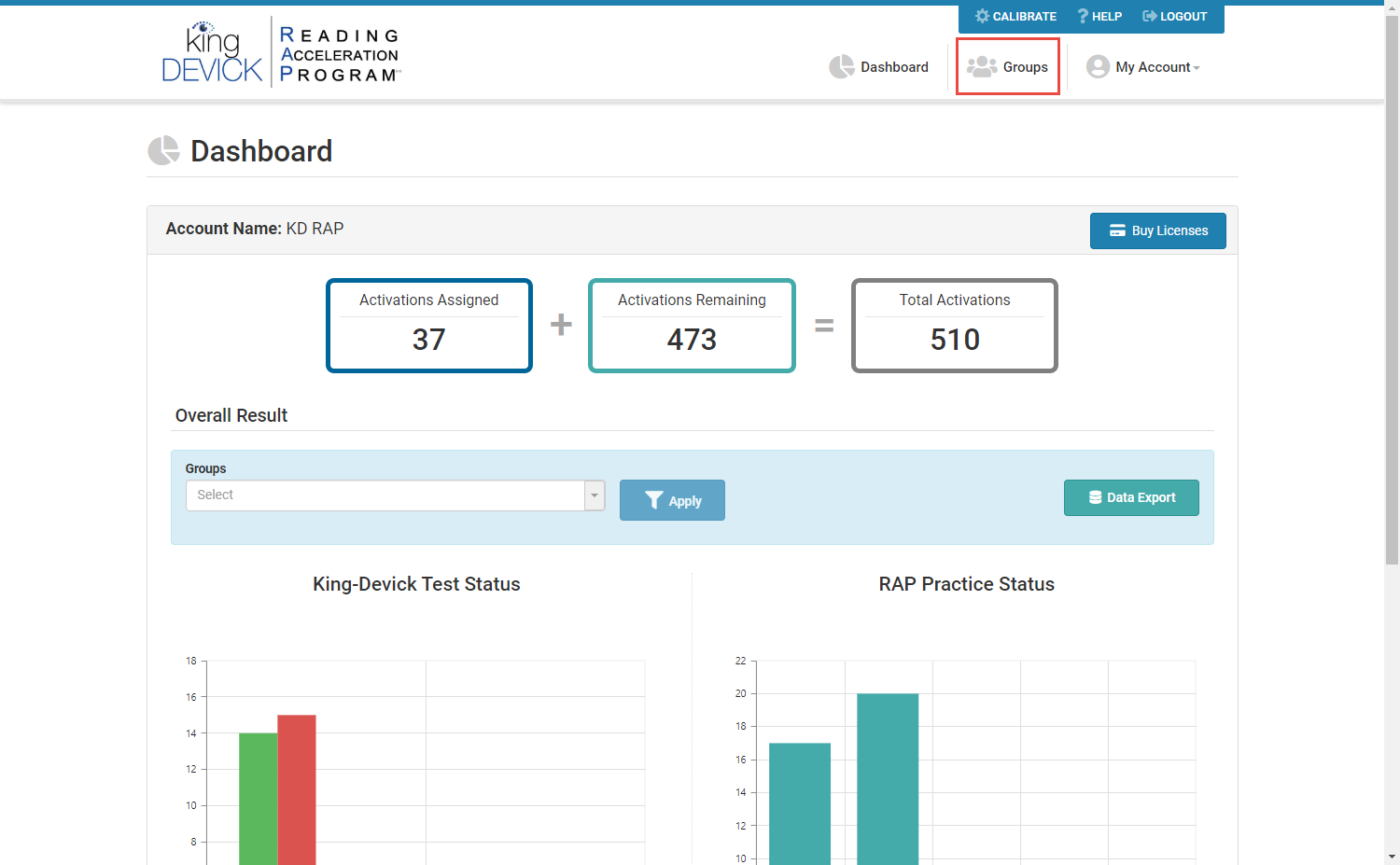Click the Buy Licenses button
This screenshot has width=1400, height=865.
[x=1158, y=230]
